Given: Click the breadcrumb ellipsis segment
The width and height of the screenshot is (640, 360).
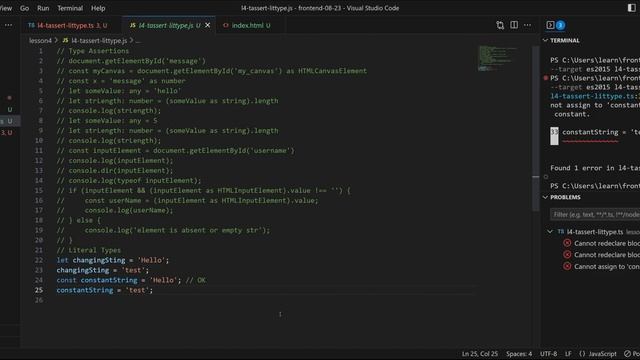Looking at the screenshot, I should pyautogui.click(x=138, y=40).
